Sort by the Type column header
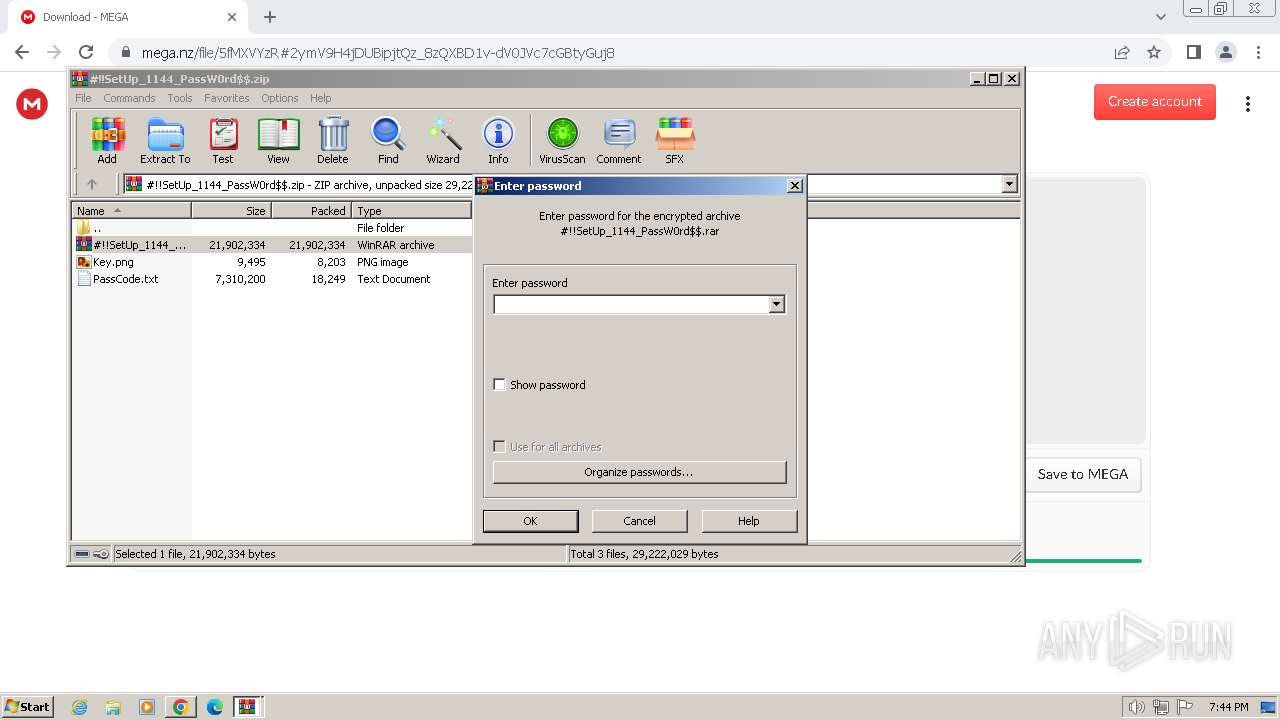1280x720 pixels. pyautogui.click(x=411, y=211)
